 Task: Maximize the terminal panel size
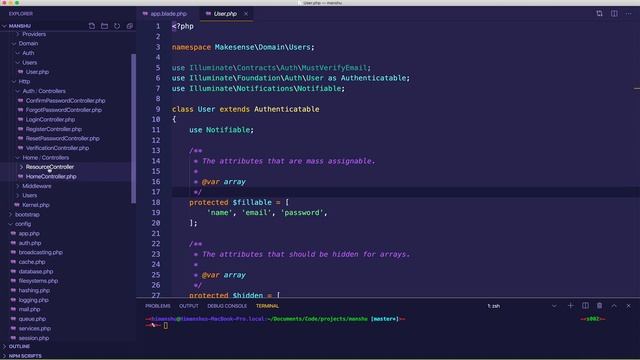[614, 306]
